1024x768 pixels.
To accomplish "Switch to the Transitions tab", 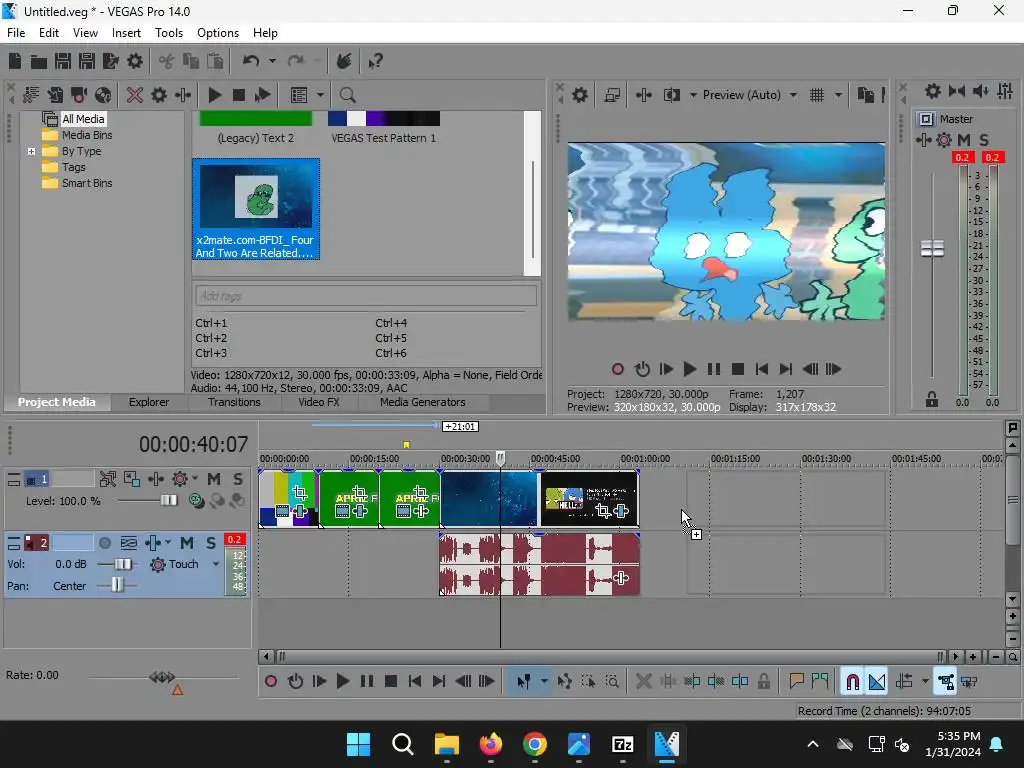I will [234, 402].
